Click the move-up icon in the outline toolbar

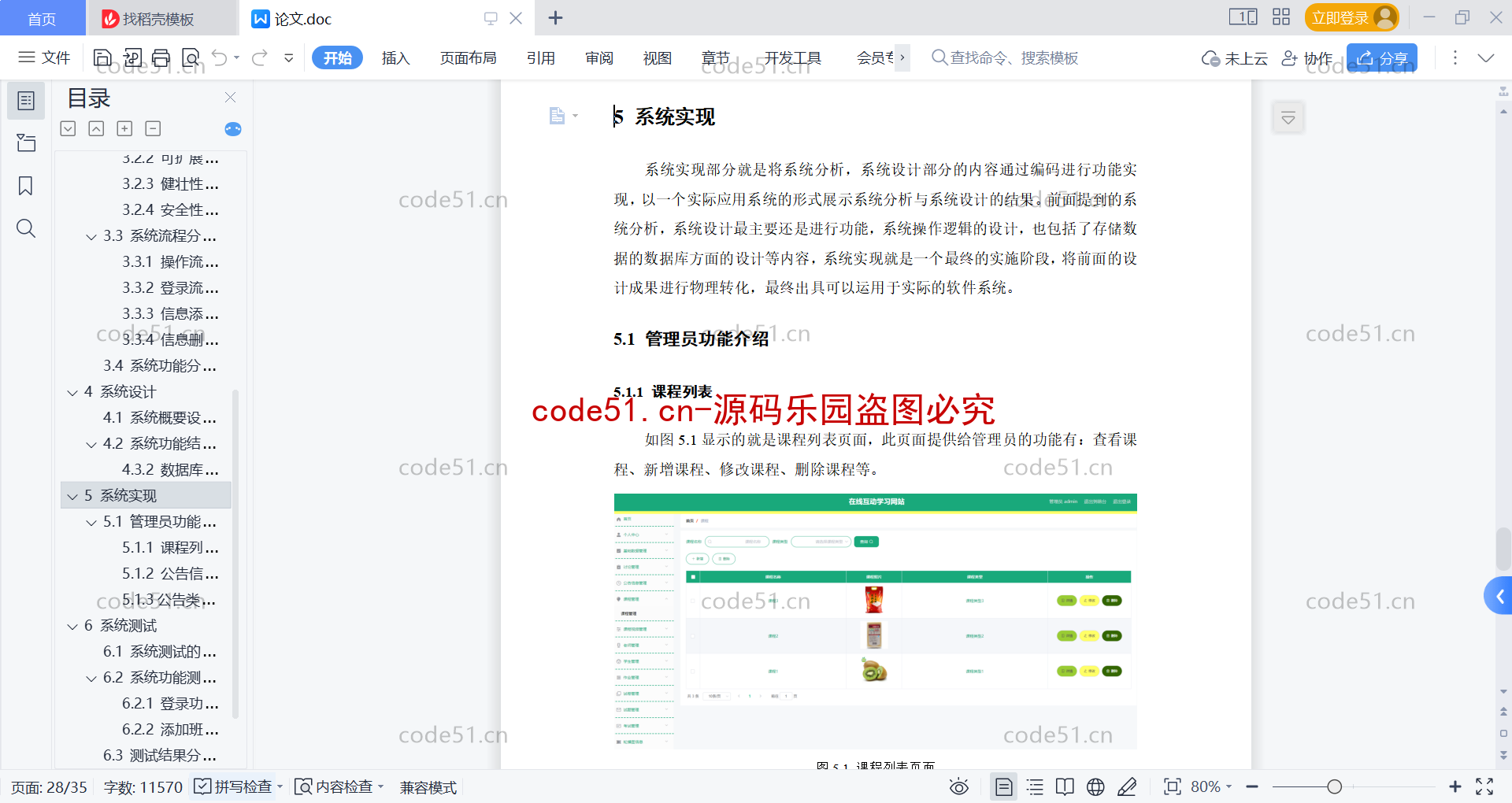point(96,128)
